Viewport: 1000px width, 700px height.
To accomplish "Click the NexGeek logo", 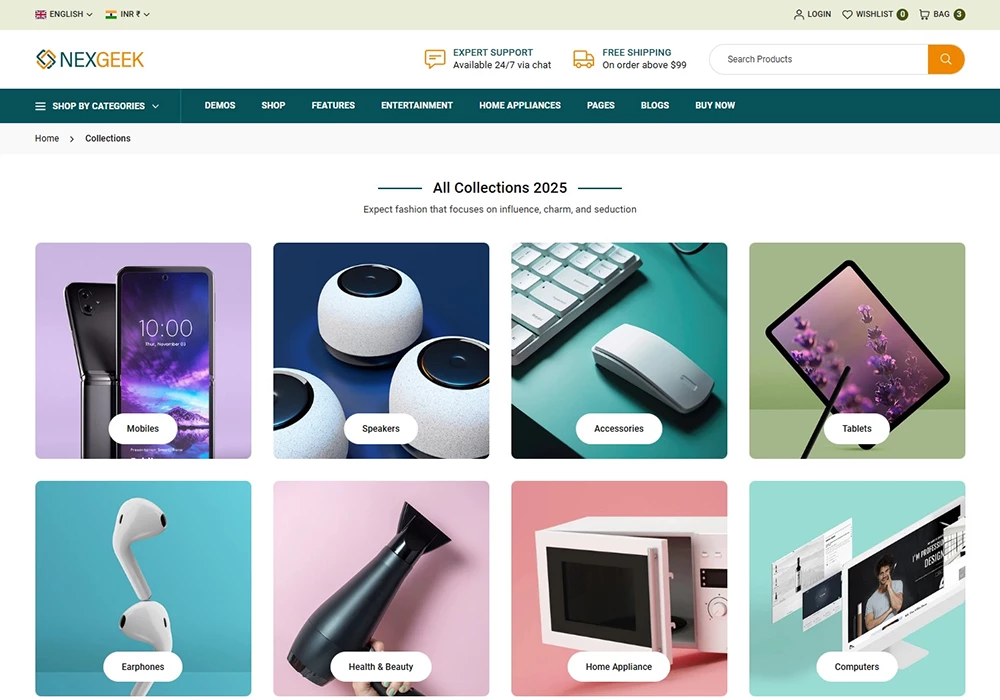I will coord(90,59).
